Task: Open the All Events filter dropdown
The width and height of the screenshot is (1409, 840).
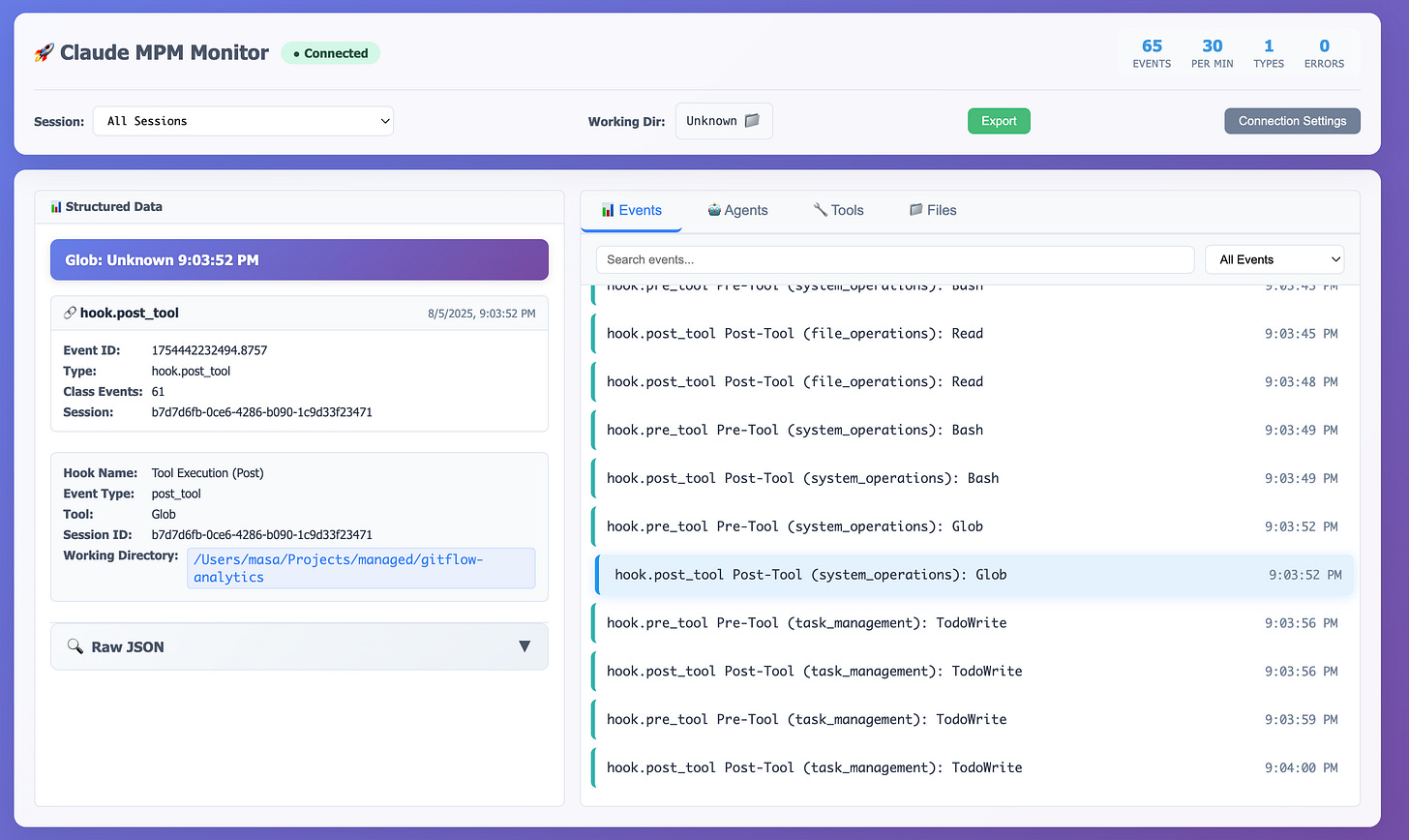Action: click(1274, 259)
